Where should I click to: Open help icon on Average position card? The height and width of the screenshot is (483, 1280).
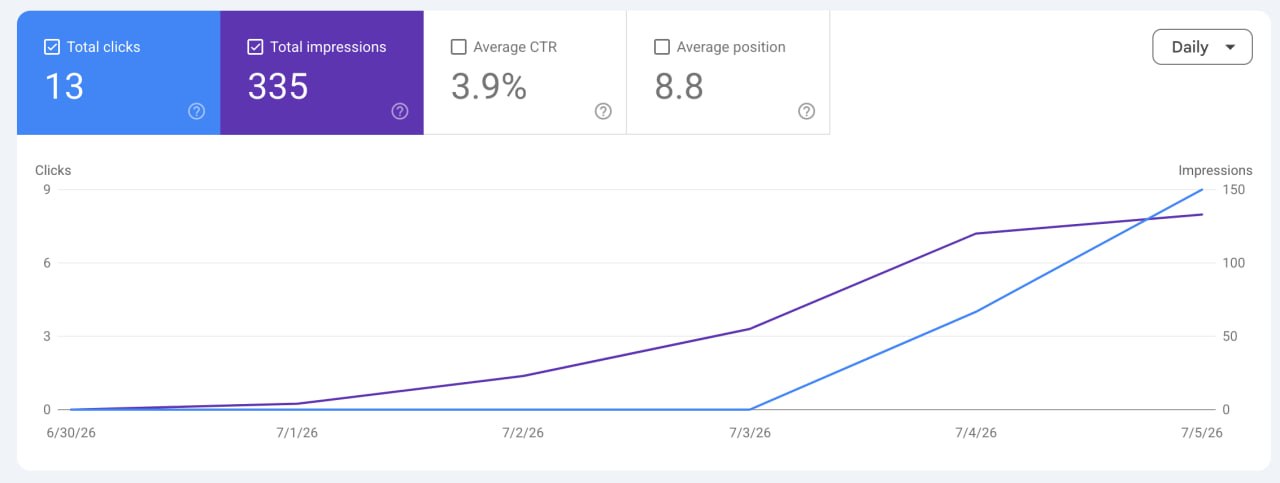(807, 111)
